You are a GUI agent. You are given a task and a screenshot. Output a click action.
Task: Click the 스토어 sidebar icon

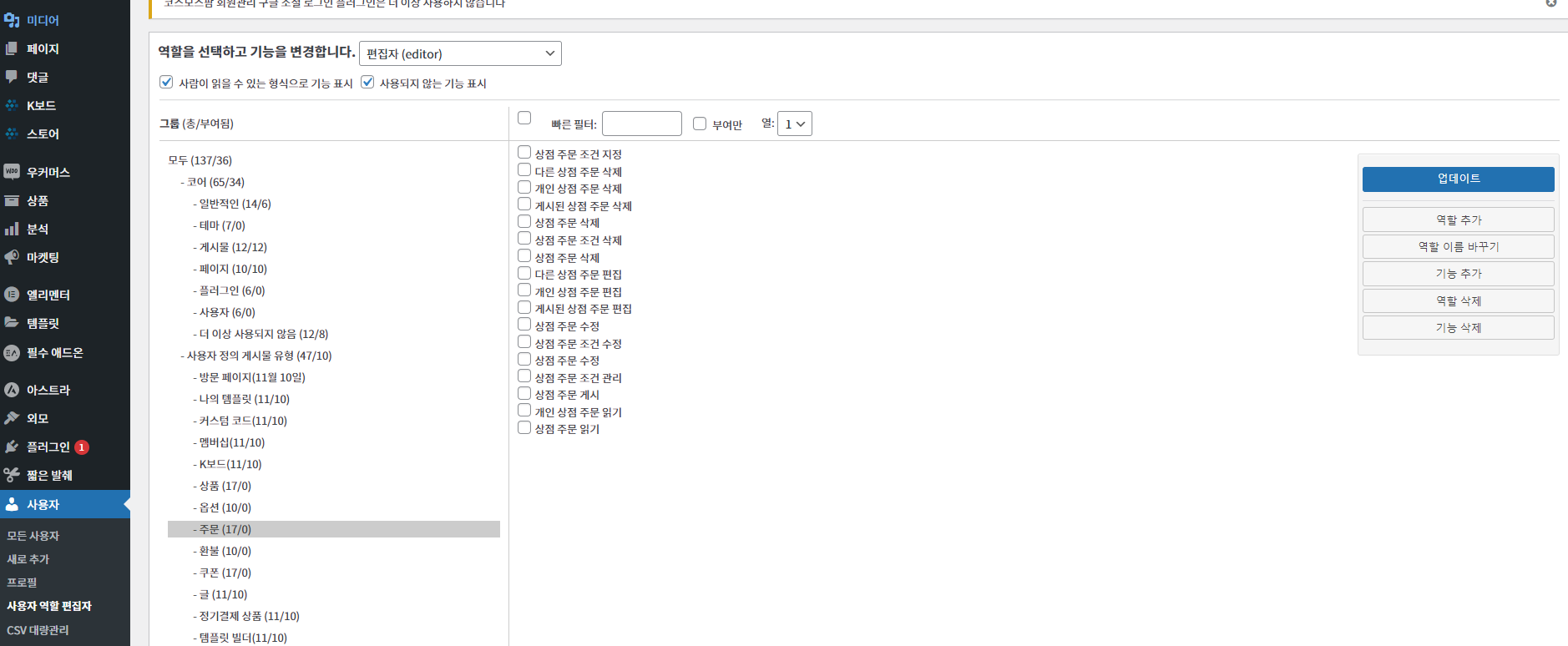pyautogui.click(x=12, y=134)
